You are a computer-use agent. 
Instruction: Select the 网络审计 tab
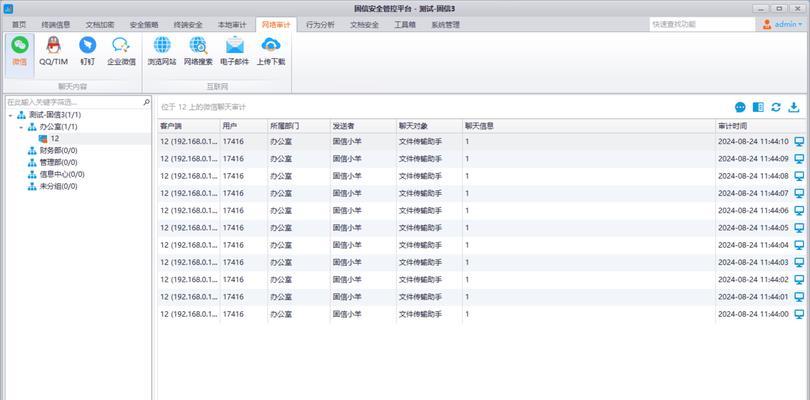pyautogui.click(x=276, y=24)
